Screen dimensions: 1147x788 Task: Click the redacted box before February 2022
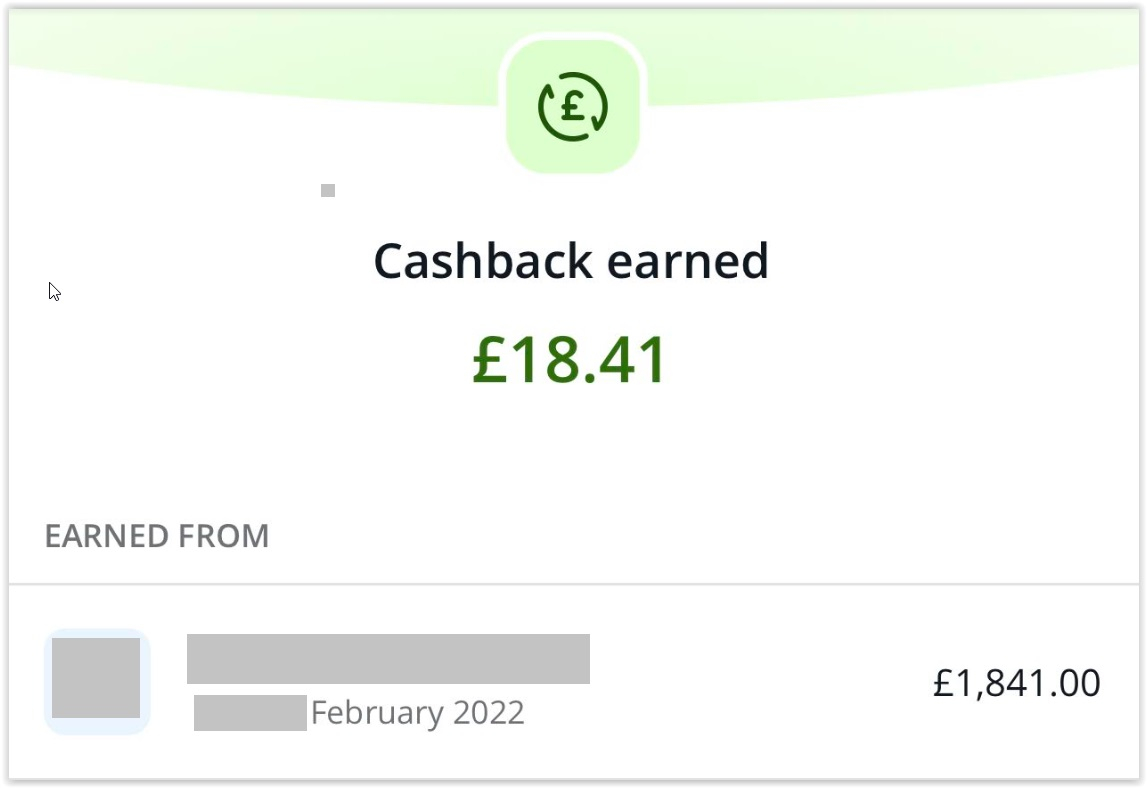pyautogui.click(x=250, y=713)
